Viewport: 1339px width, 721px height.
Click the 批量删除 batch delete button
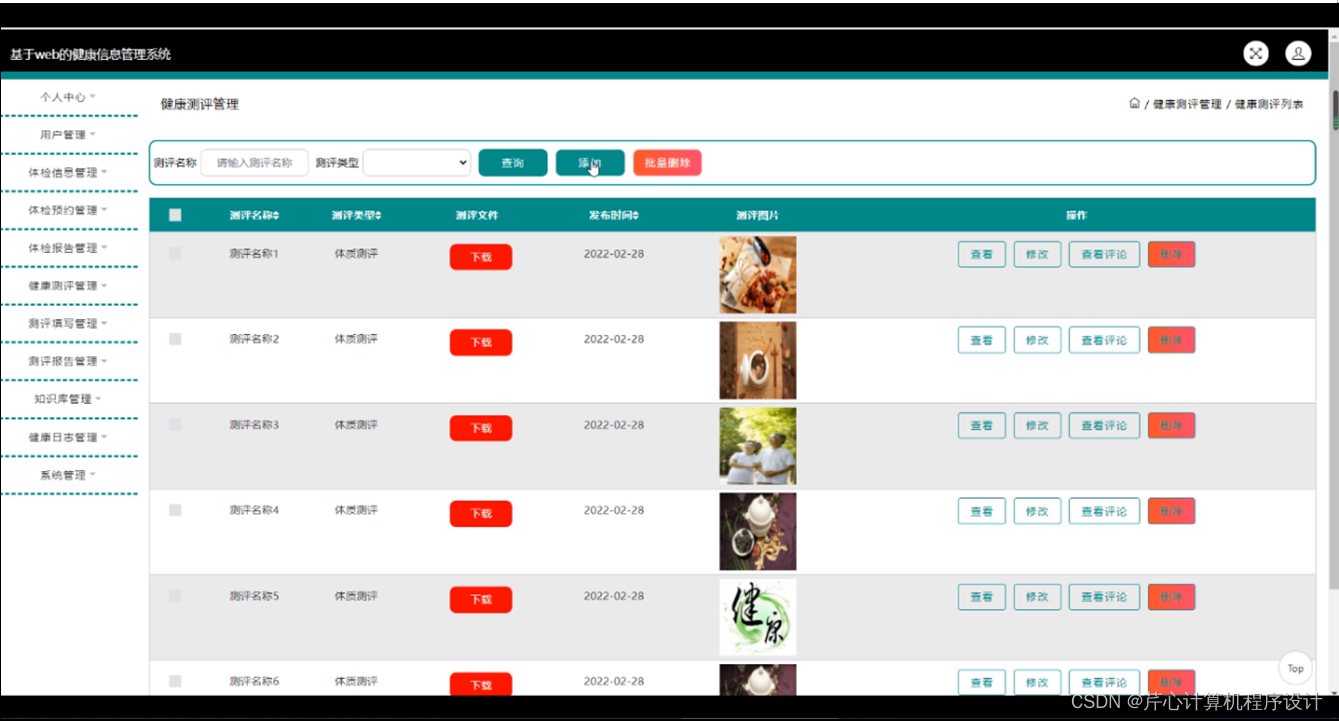(x=667, y=163)
